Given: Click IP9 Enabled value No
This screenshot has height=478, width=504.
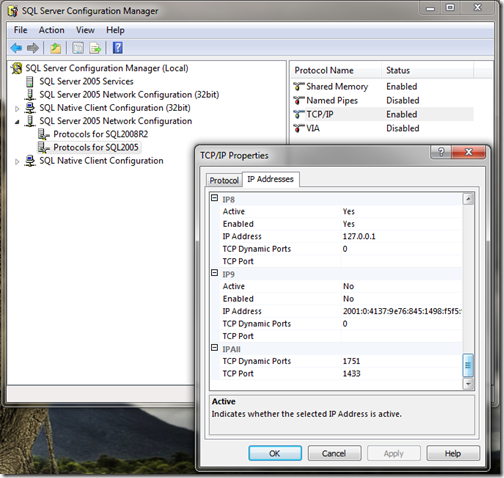Looking at the screenshot, I should [x=349, y=299].
